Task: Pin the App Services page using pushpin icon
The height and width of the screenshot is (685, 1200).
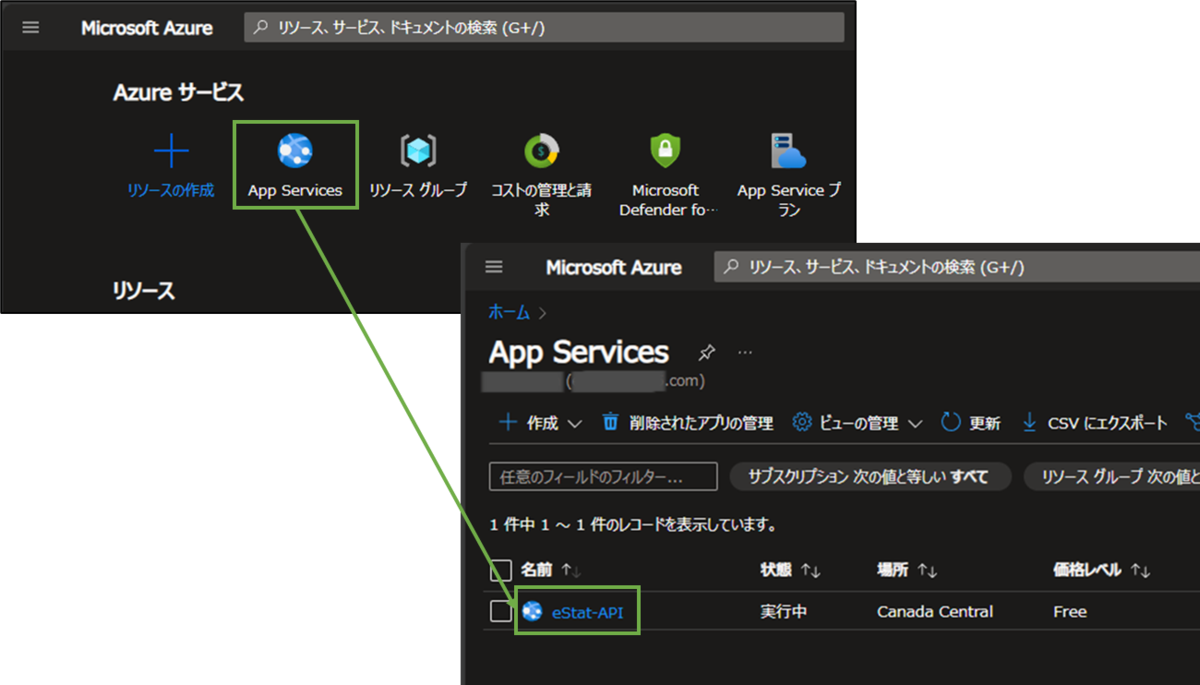Action: coord(707,352)
